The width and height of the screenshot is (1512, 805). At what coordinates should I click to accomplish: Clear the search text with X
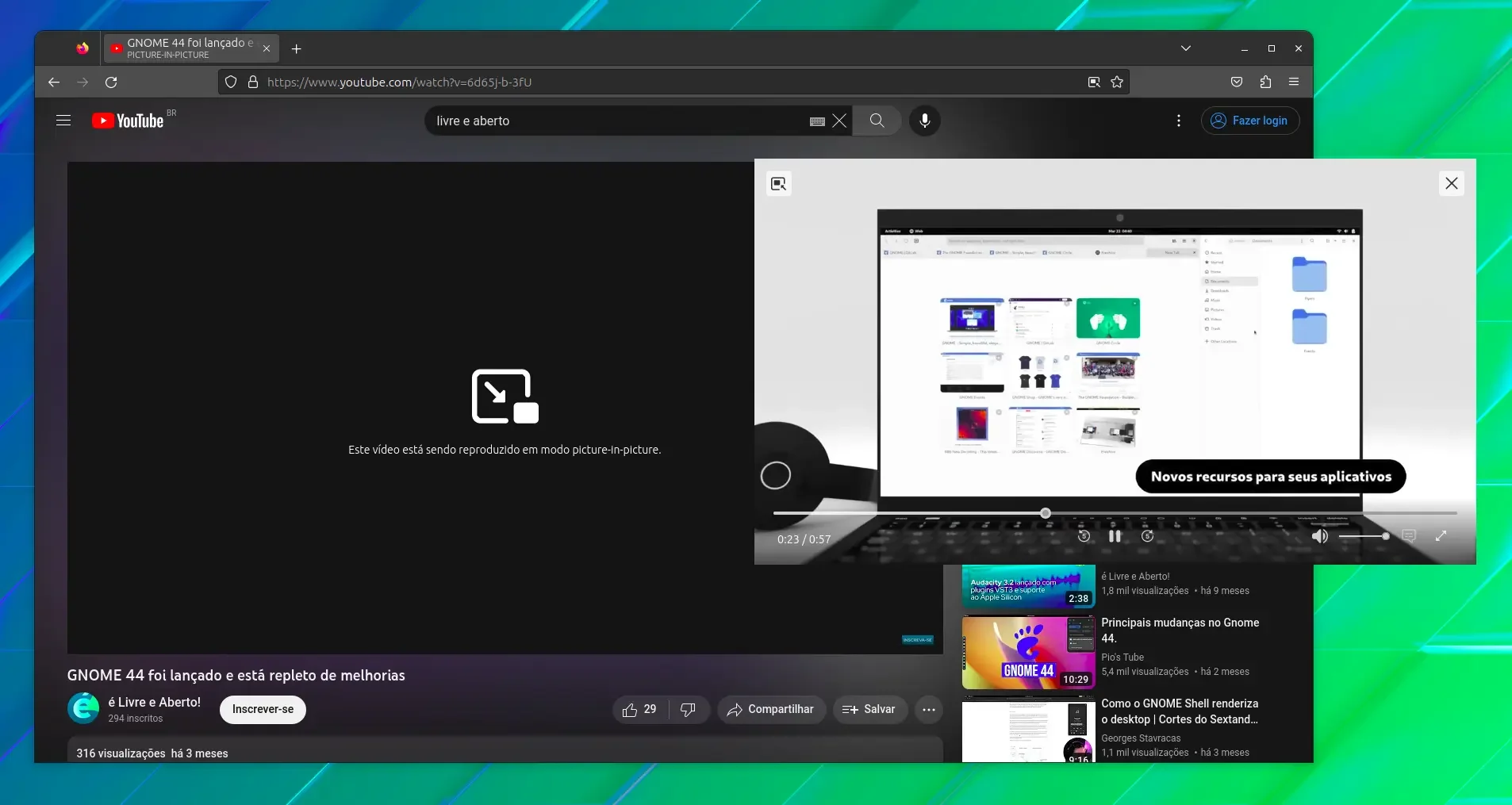(839, 121)
